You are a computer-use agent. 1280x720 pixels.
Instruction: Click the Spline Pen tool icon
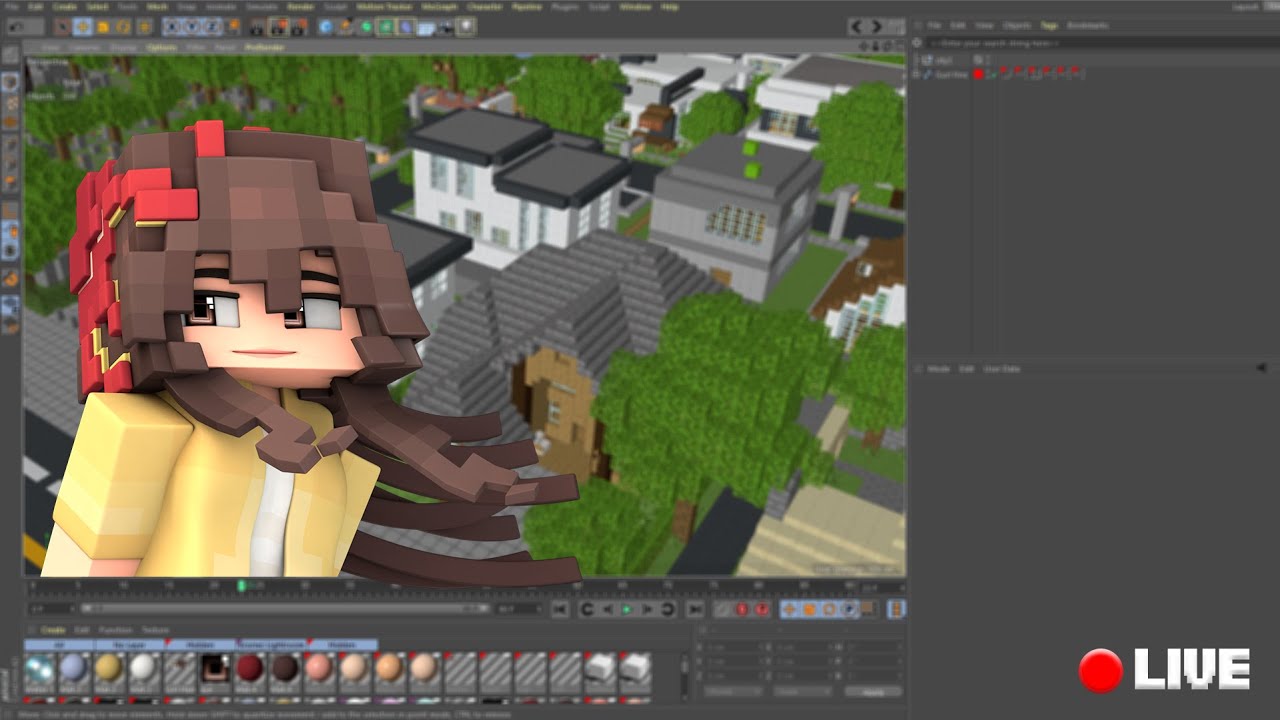point(346,27)
